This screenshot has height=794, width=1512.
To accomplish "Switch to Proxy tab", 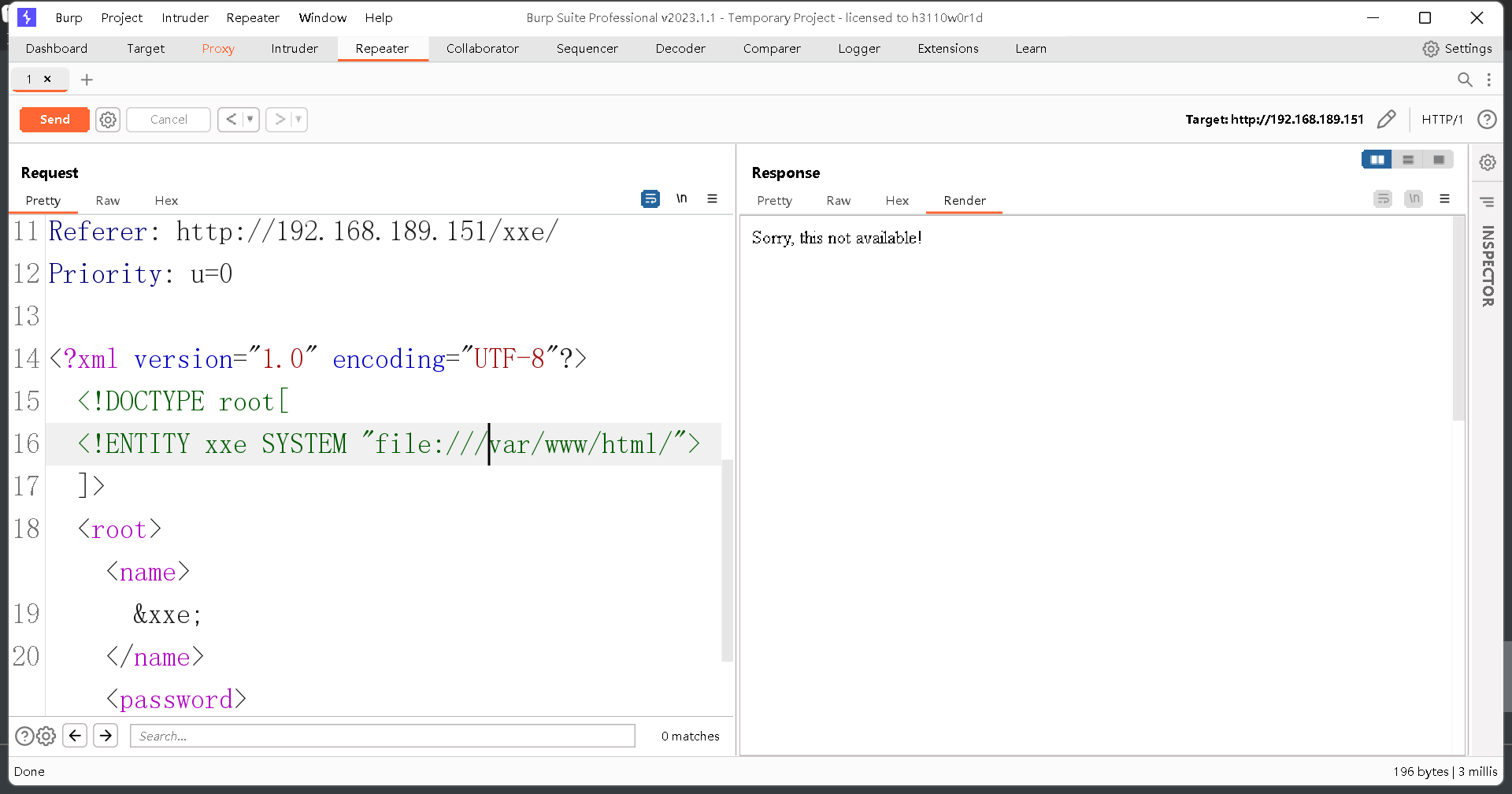I will [218, 49].
